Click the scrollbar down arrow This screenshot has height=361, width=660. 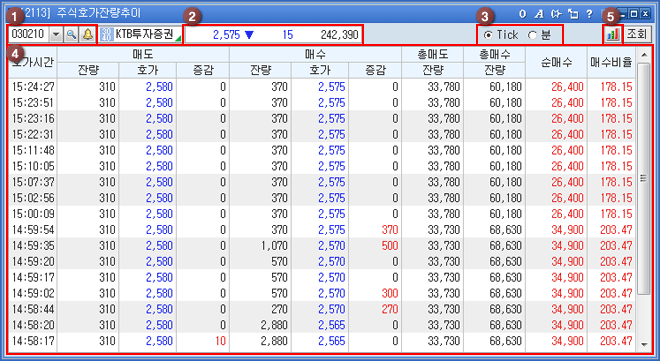pos(643,345)
